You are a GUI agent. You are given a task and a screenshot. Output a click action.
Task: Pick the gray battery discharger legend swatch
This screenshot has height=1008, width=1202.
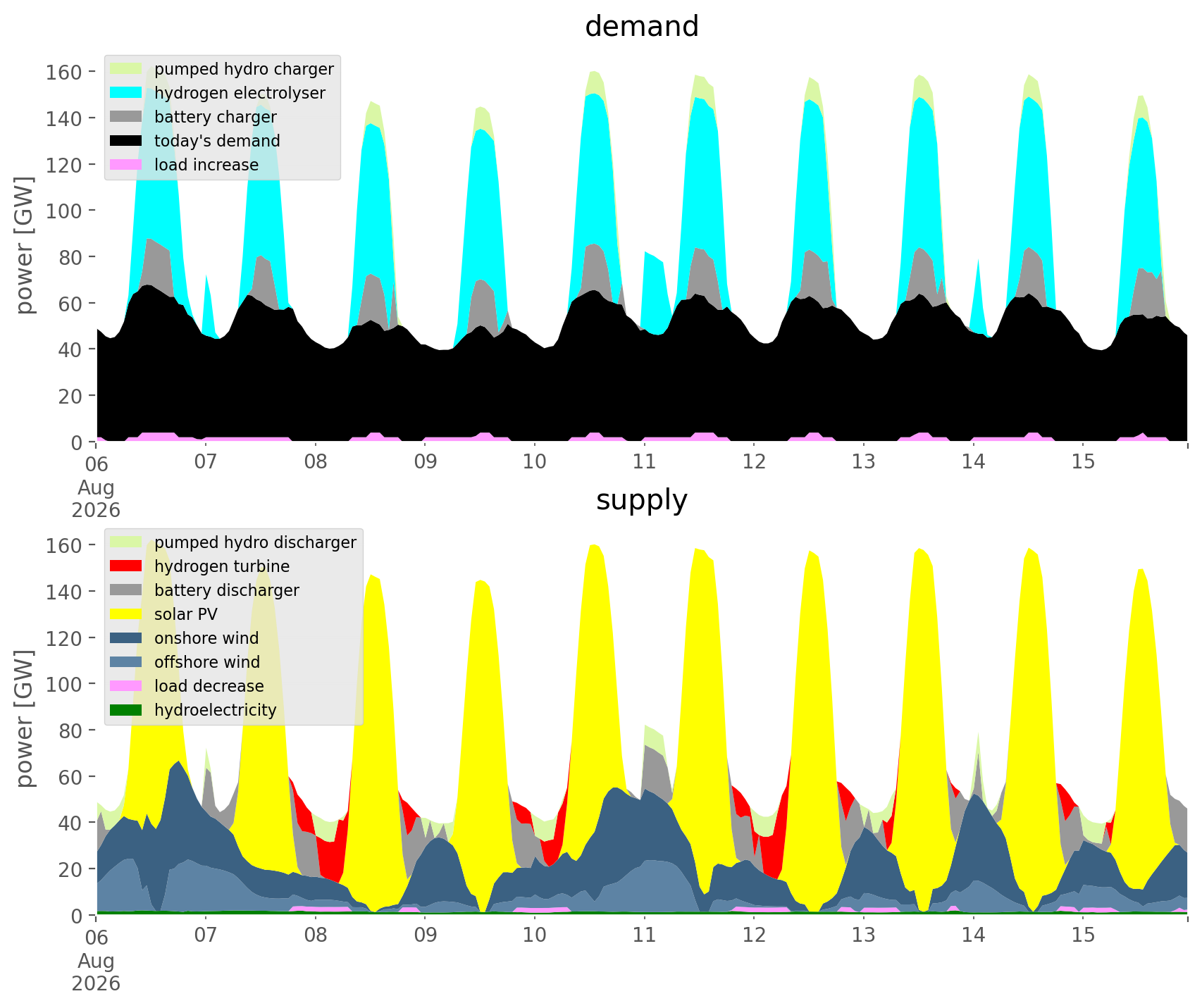[127, 590]
